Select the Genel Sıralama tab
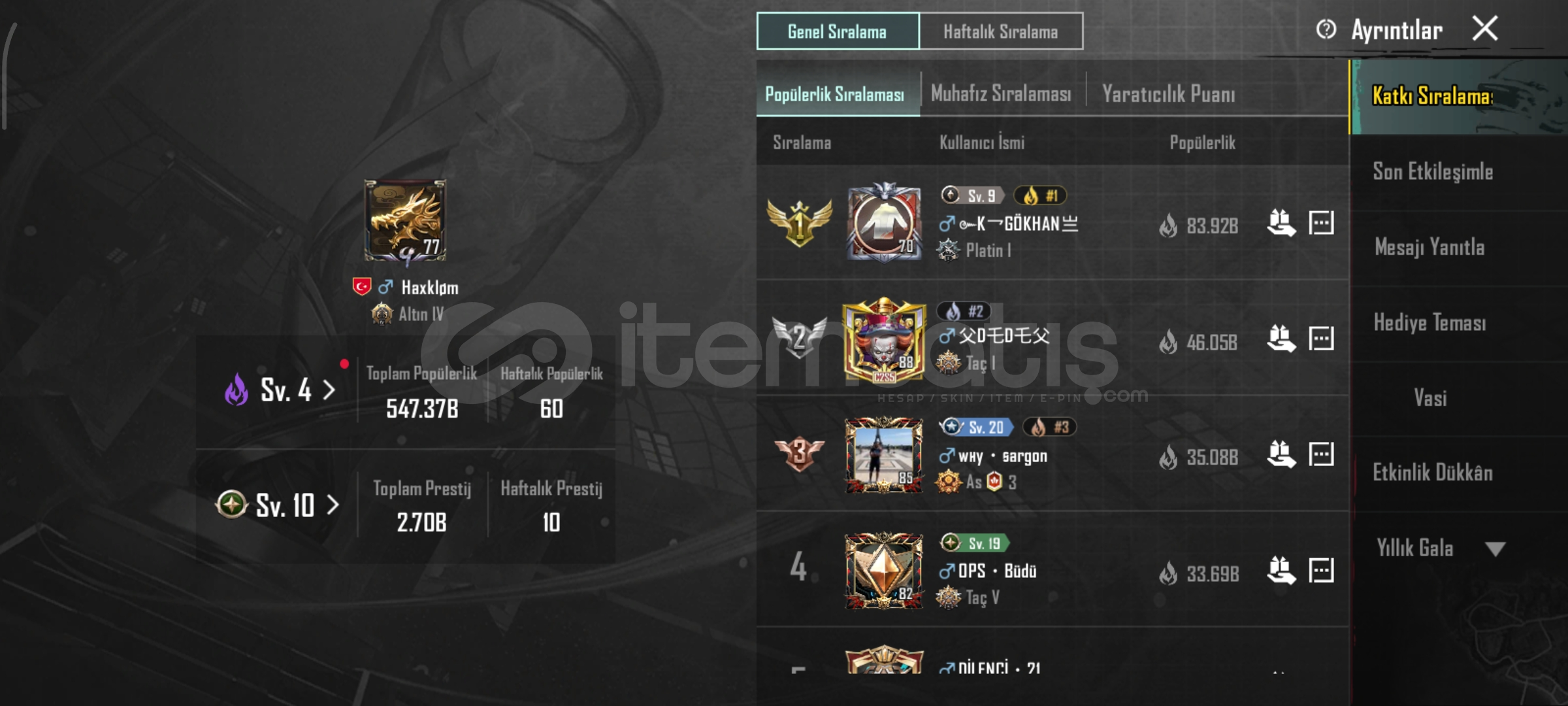This screenshot has height=706, width=1568. click(838, 31)
